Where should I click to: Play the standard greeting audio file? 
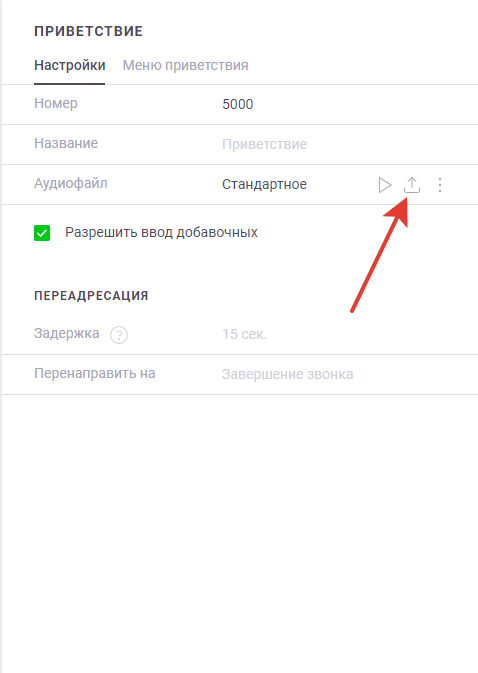385,185
